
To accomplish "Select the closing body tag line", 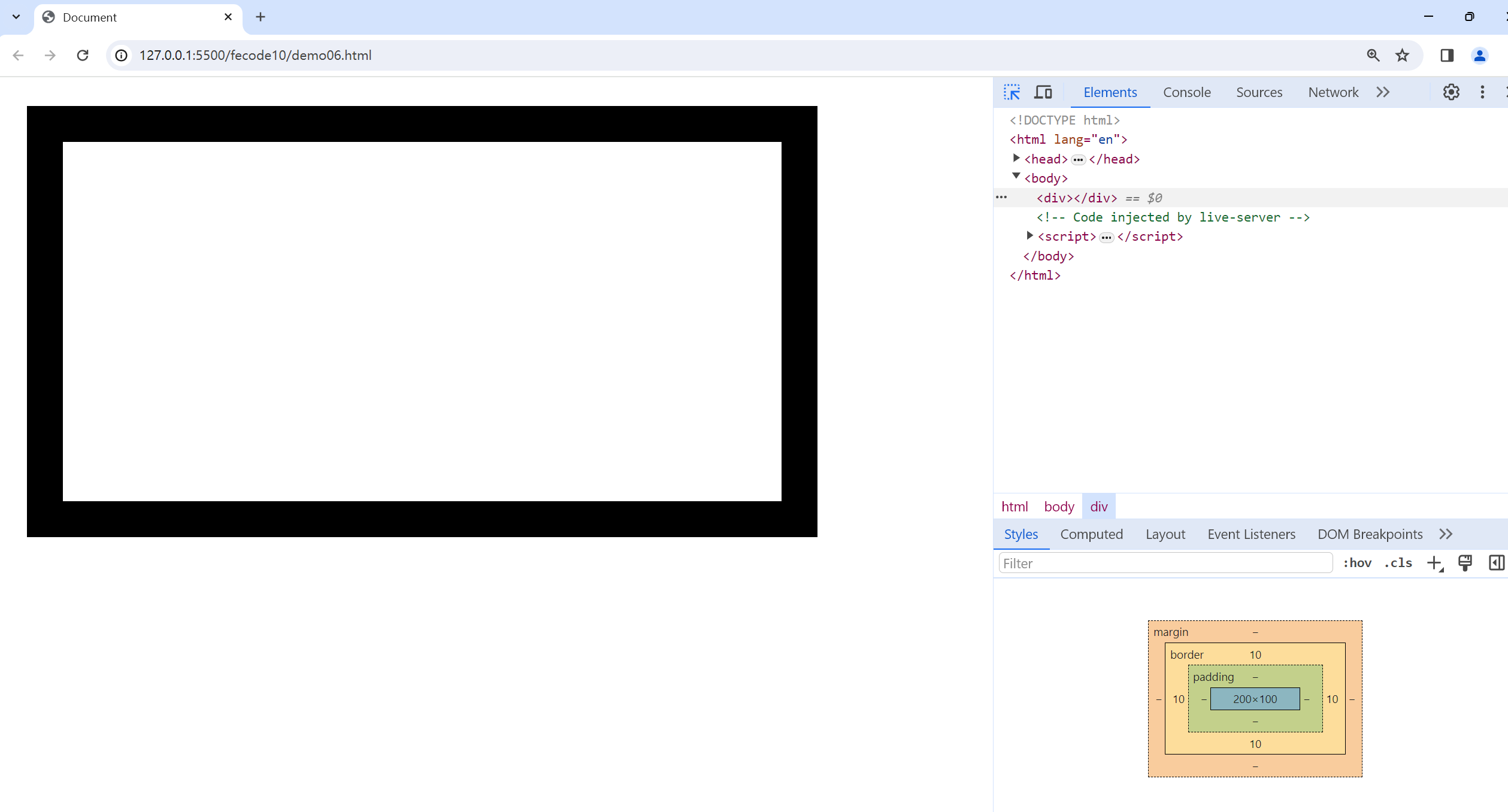I will (1048, 256).
